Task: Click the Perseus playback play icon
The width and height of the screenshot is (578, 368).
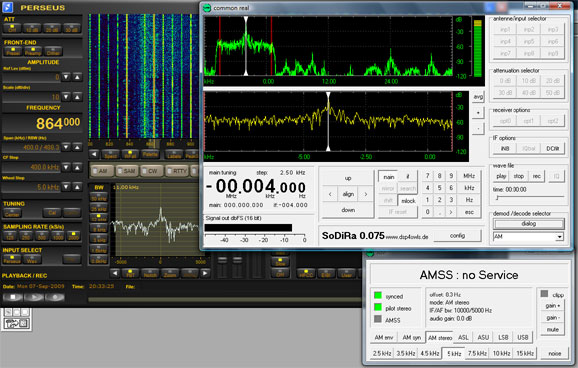Action: [34, 297]
